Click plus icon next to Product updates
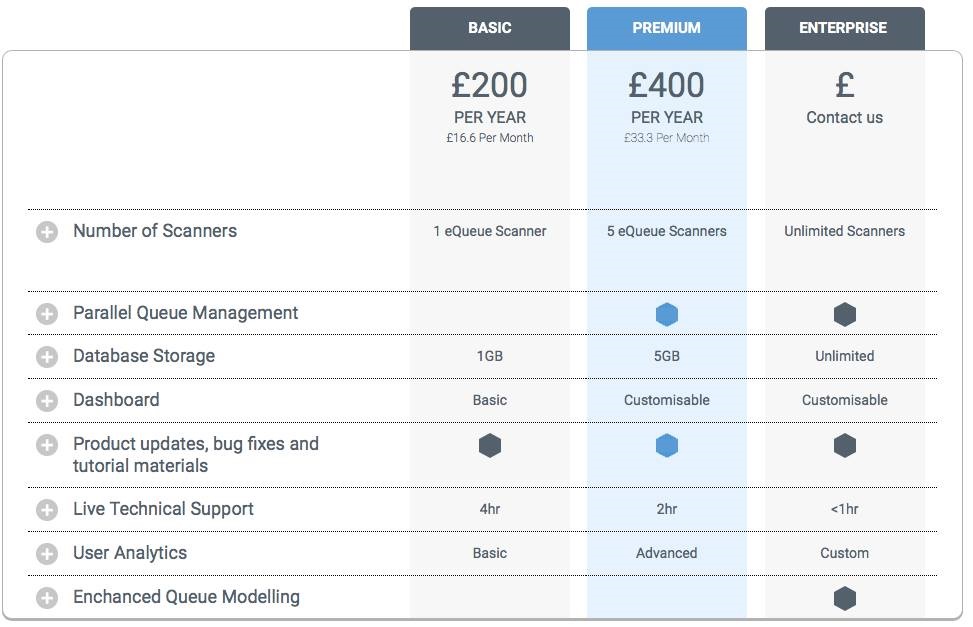973x627 pixels. pos(47,445)
